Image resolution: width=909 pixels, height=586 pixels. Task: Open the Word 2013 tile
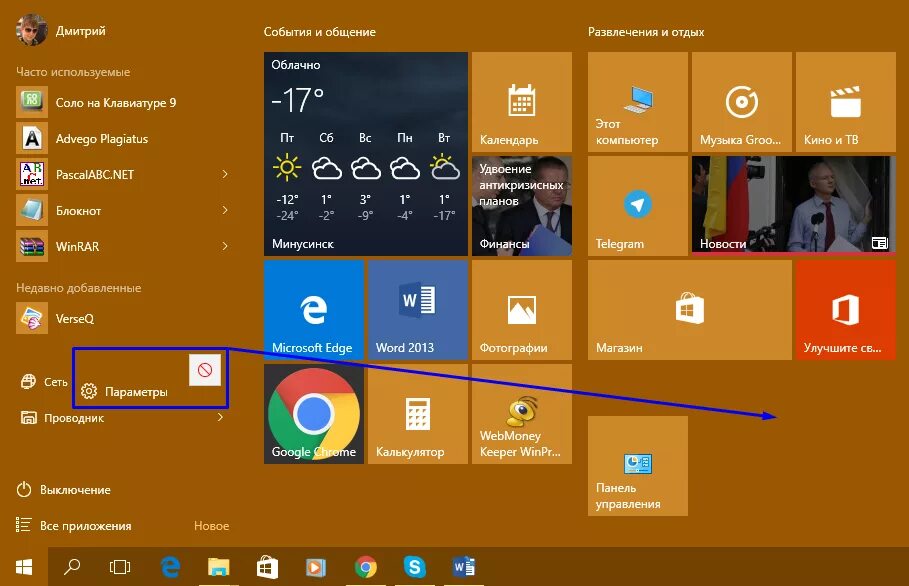pos(418,310)
